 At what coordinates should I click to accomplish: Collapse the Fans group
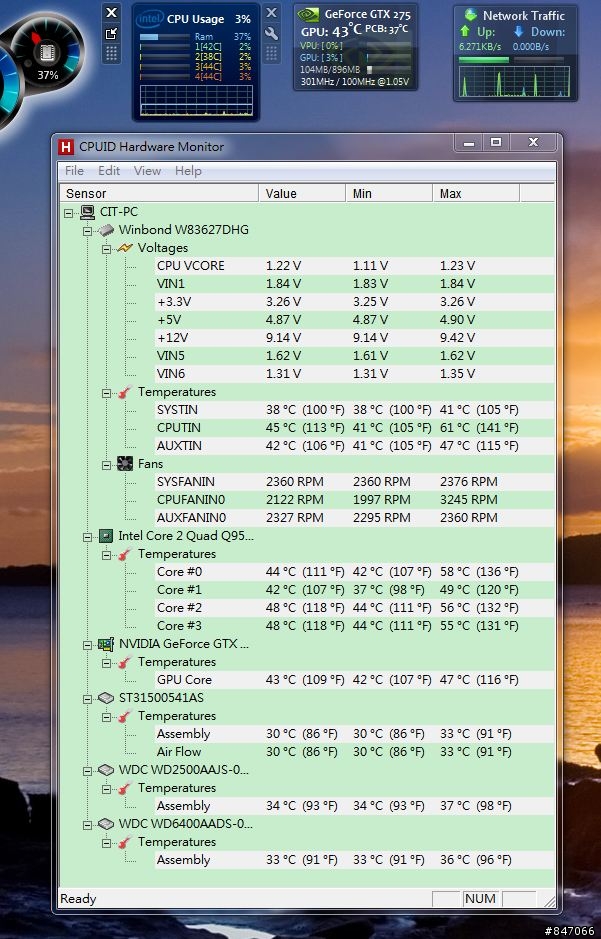[x=107, y=465]
